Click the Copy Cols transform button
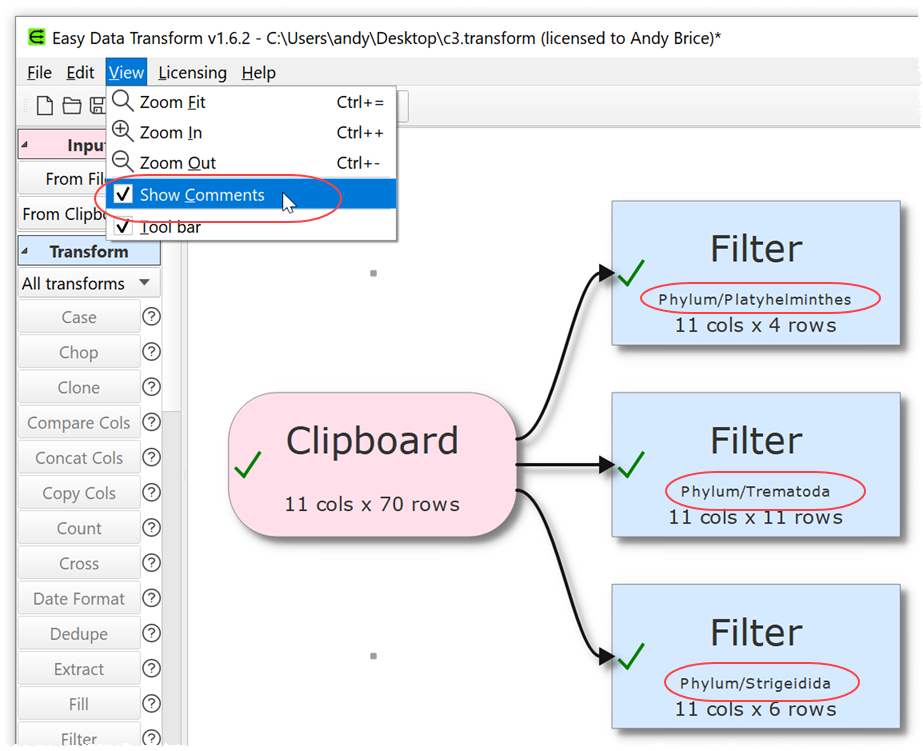The image size is (923, 751). click(x=79, y=493)
